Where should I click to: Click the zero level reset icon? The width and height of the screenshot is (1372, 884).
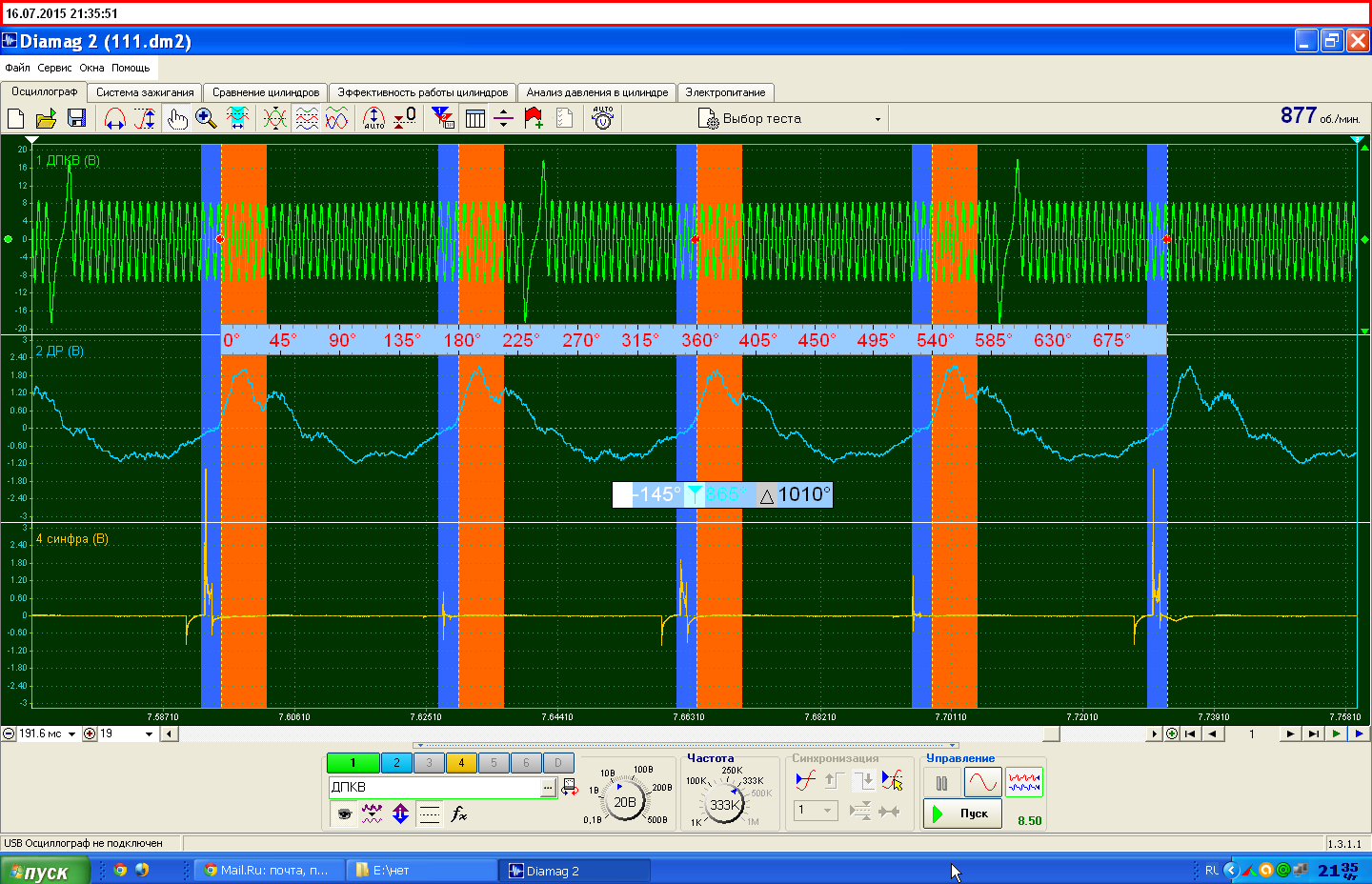(405, 118)
